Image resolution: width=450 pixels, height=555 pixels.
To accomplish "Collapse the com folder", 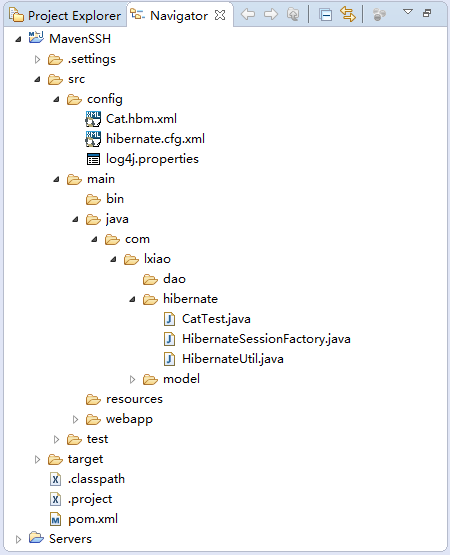I will (94, 239).
